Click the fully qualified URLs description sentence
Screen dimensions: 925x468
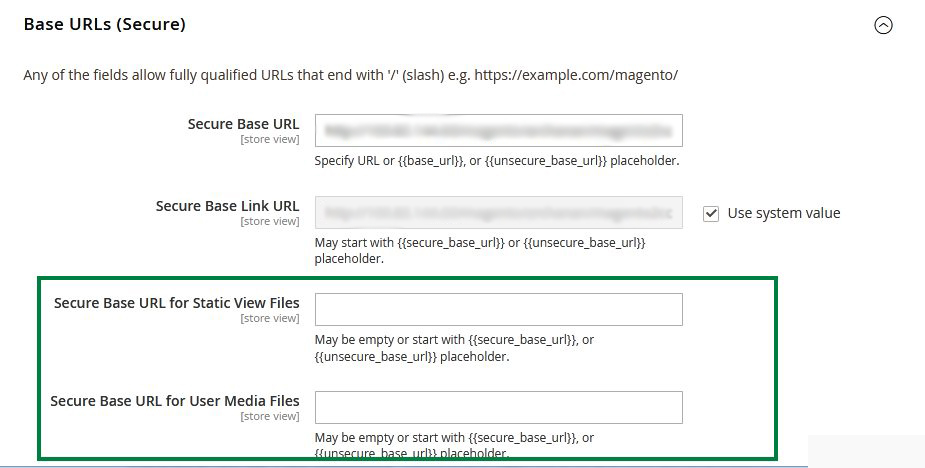pyautogui.click(x=351, y=76)
